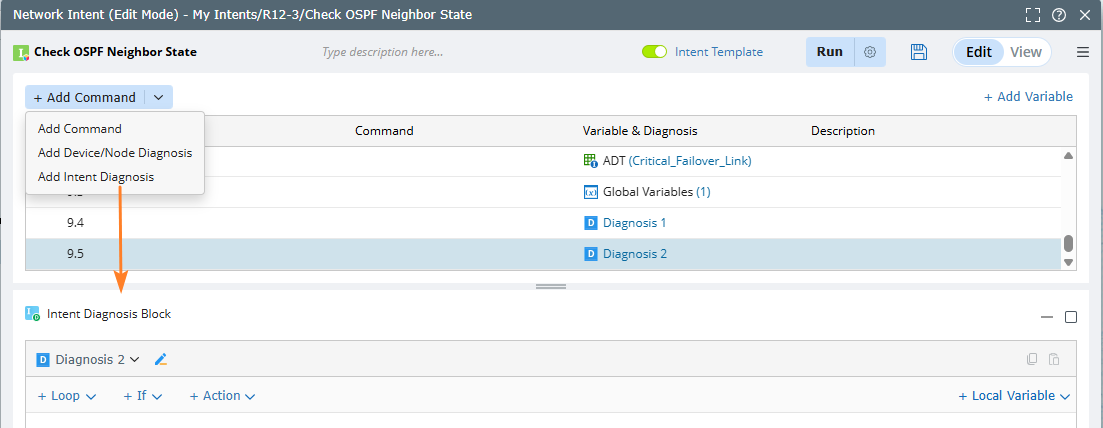Toggle the Intent Template switch

655,52
